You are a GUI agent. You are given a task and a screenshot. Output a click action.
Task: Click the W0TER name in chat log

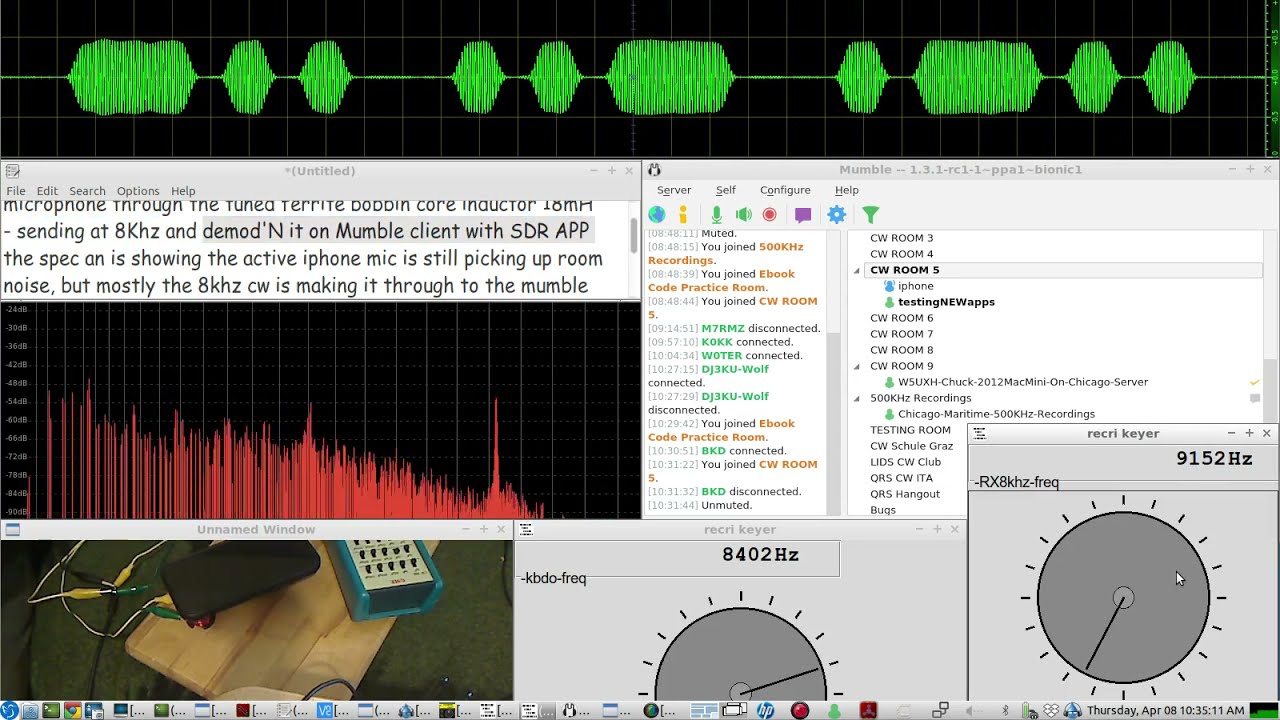coord(723,355)
